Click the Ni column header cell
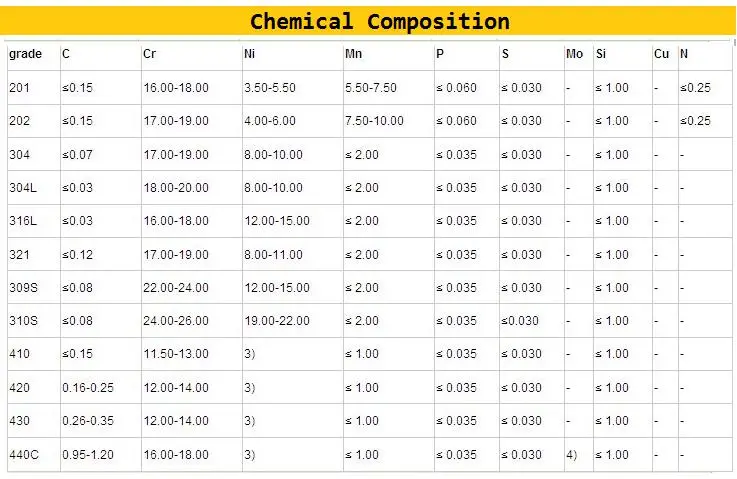The image size is (737, 479). pos(250,54)
